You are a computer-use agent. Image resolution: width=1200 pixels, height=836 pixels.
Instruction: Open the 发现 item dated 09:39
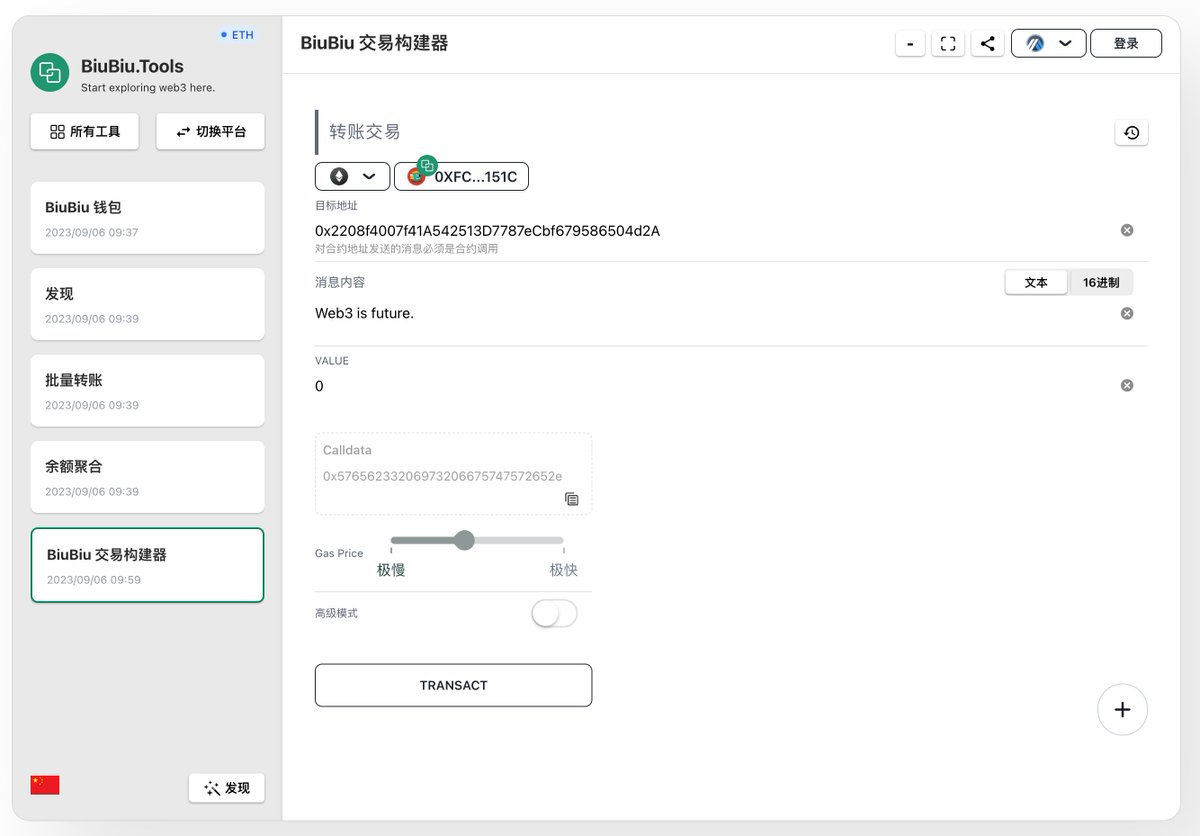(x=148, y=304)
